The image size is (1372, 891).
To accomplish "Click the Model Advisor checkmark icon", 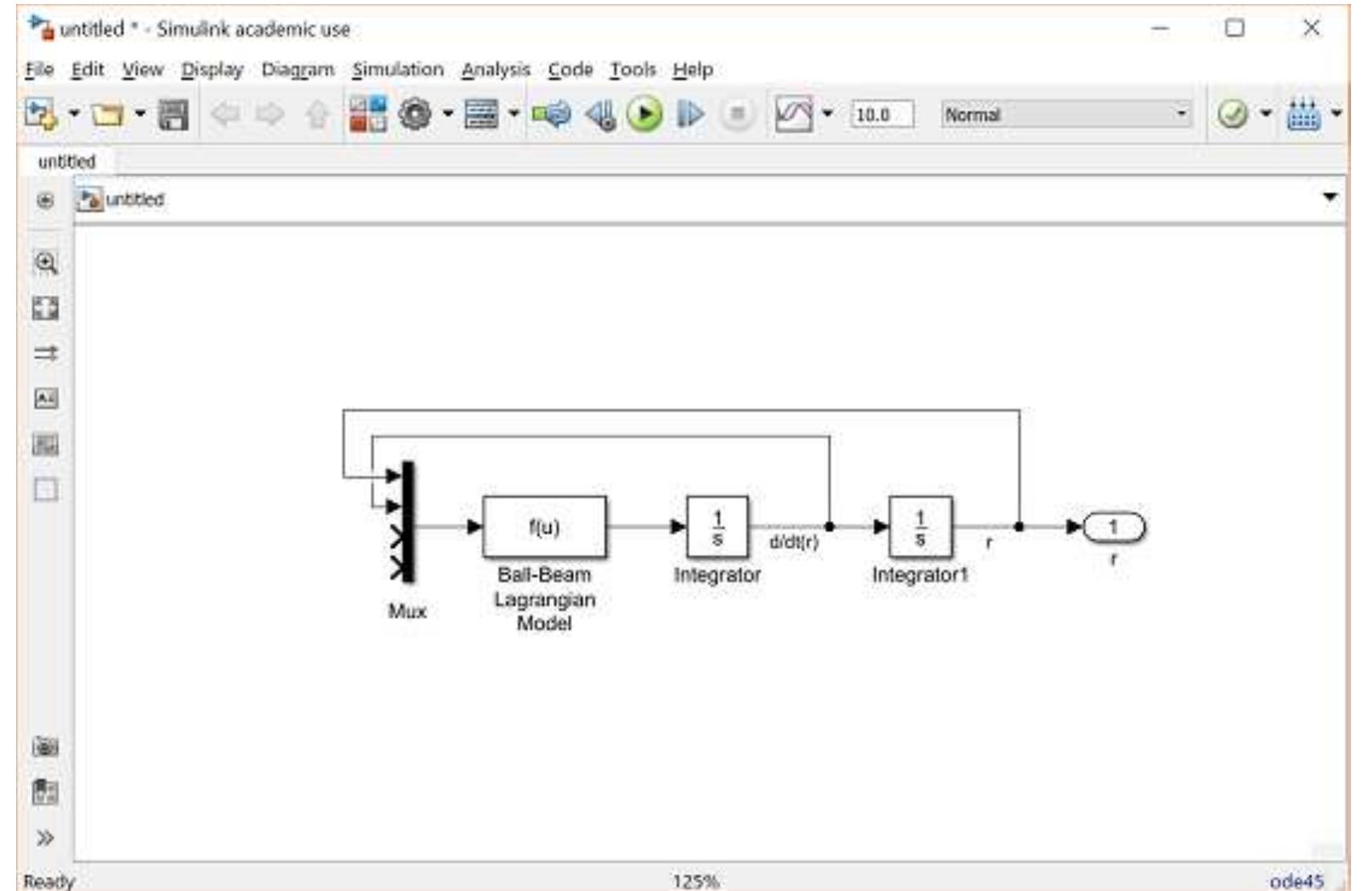I will 1232,114.
